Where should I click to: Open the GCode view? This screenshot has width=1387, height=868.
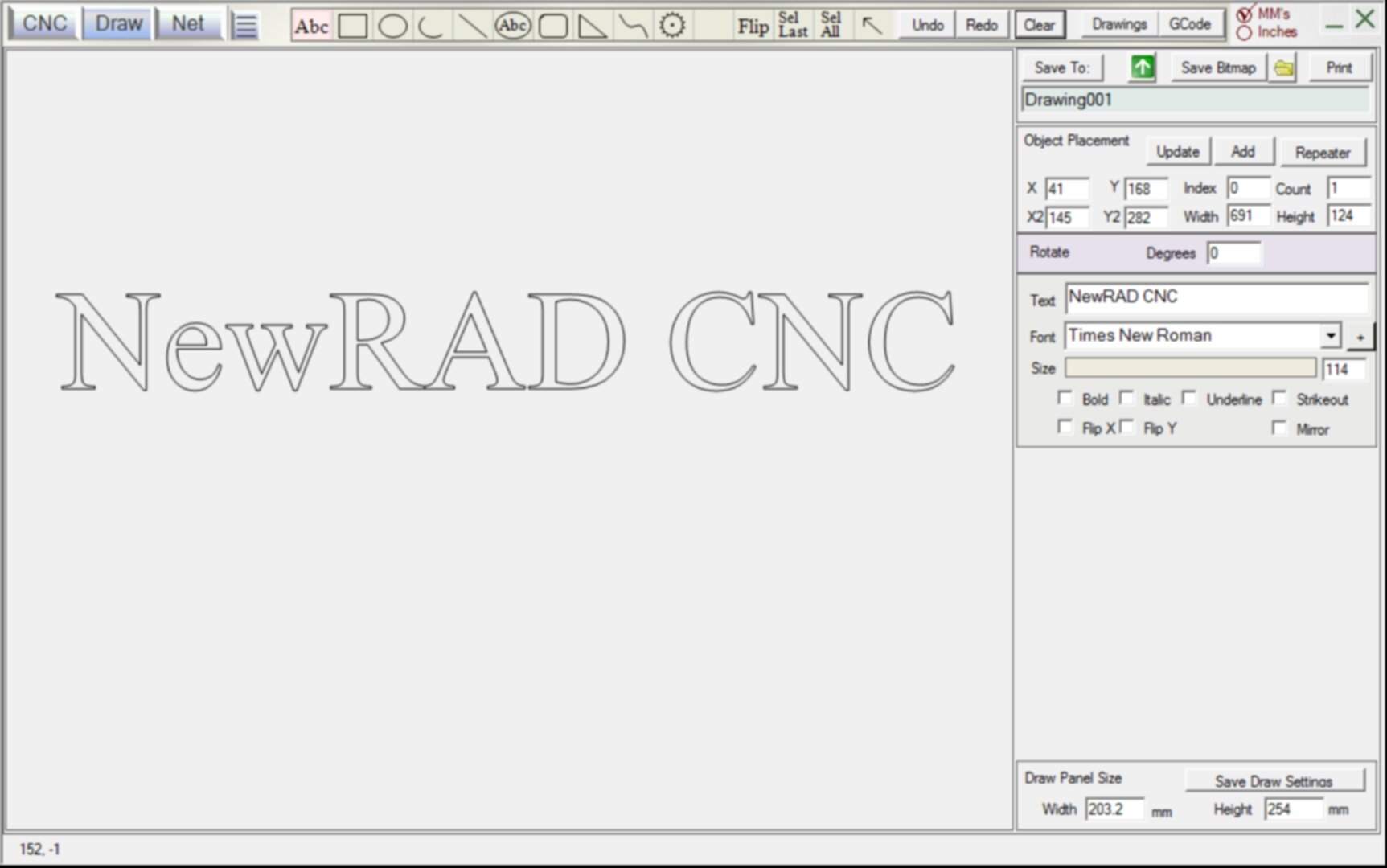(1190, 24)
